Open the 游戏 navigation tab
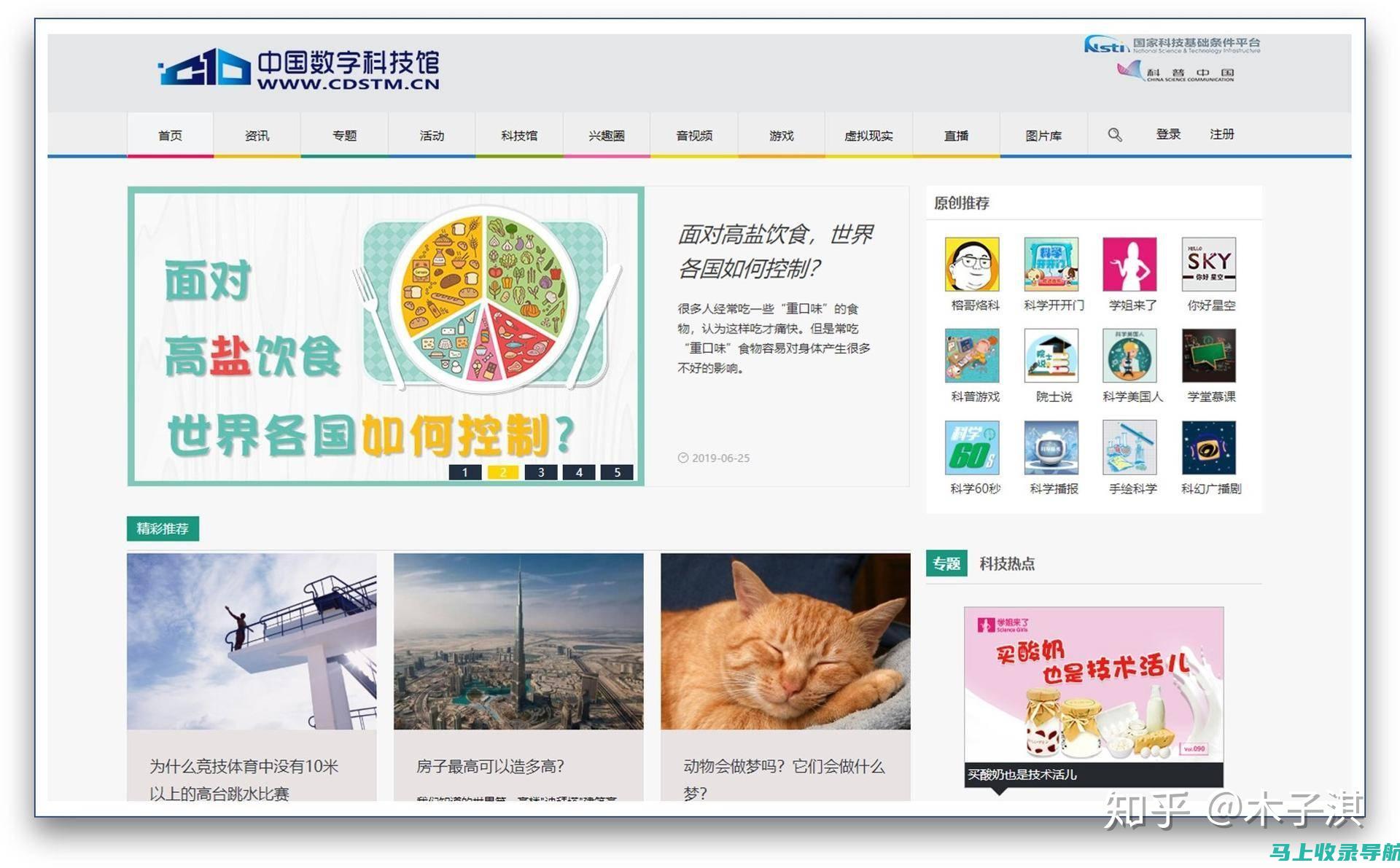Image resolution: width=1400 pixels, height=868 pixels. [x=781, y=136]
